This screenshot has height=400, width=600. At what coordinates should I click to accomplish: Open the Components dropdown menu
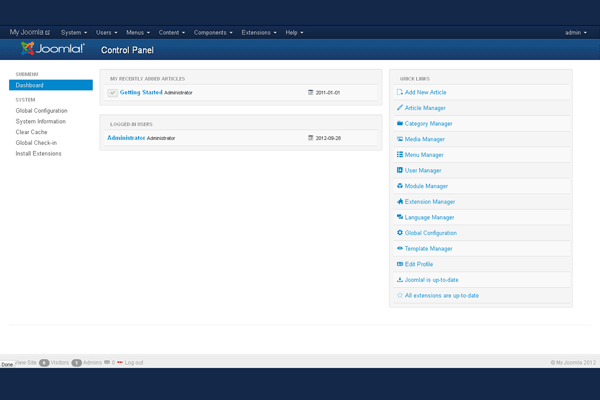[213, 33]
